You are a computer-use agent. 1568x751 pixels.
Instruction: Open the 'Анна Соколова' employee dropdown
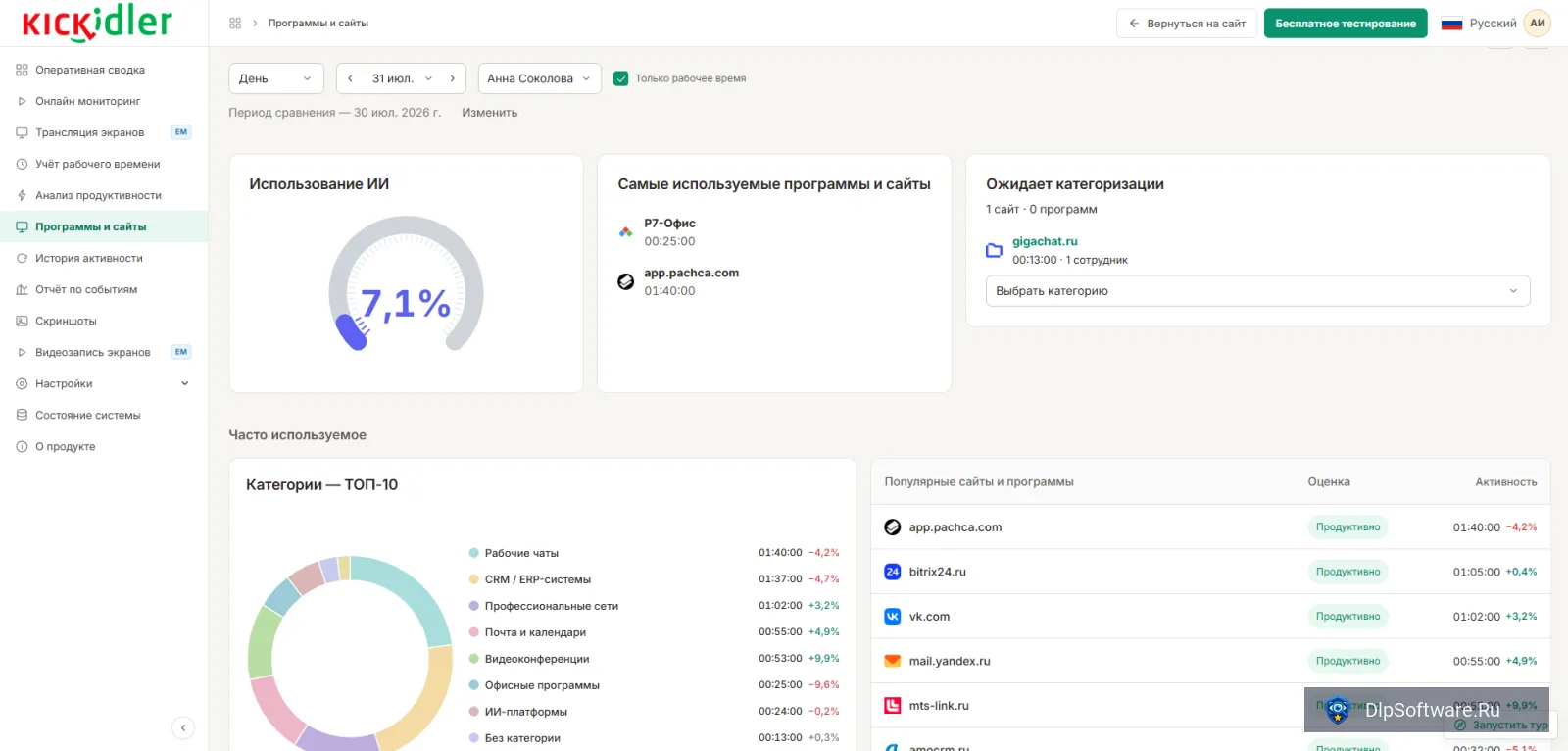coord(539,78)
